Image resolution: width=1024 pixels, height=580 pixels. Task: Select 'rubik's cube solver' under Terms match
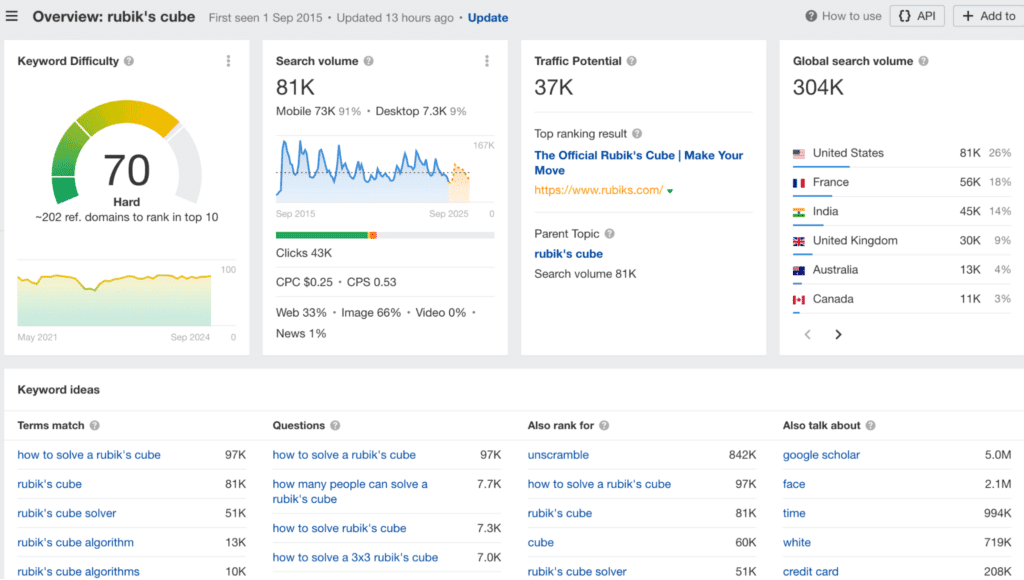click(x=67, y=513)
